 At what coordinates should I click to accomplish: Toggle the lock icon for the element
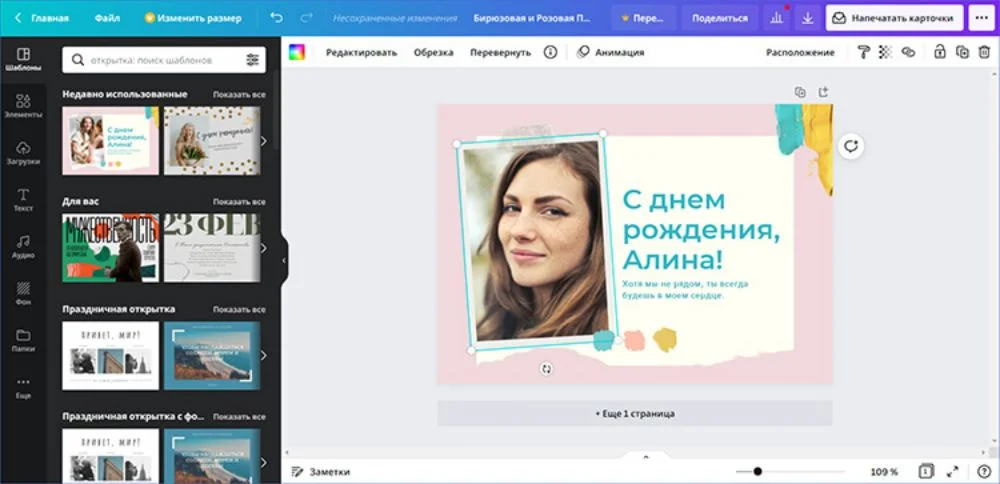[939, 52]
